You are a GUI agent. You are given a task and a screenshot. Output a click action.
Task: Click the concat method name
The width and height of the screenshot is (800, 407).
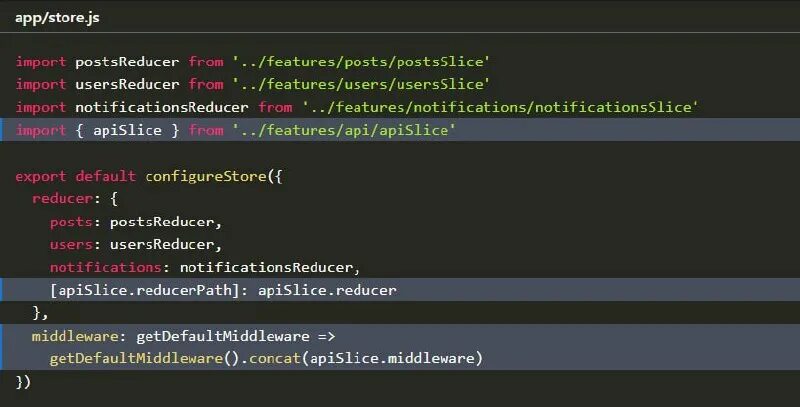(275, 359)
